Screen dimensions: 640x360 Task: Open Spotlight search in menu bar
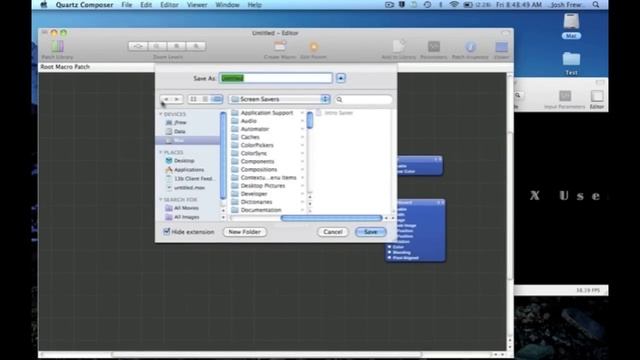tap(596, 5)
